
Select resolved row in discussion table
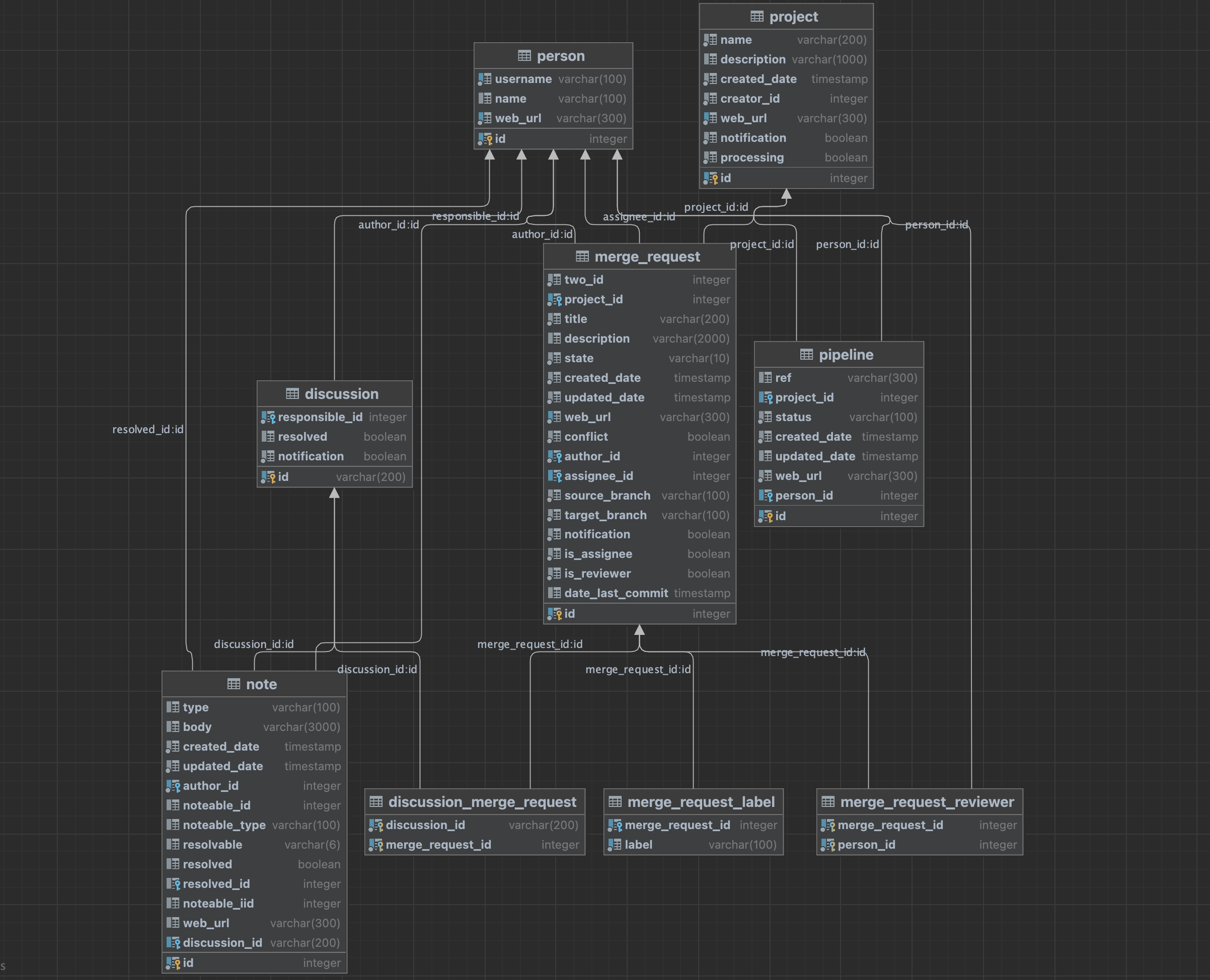pos(334,437)
